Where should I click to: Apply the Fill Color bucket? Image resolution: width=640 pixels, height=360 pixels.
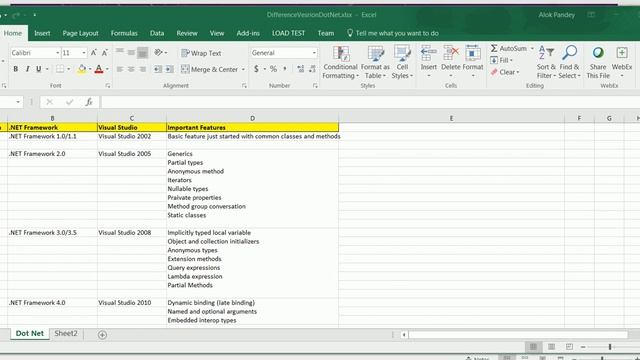[82, 69]
